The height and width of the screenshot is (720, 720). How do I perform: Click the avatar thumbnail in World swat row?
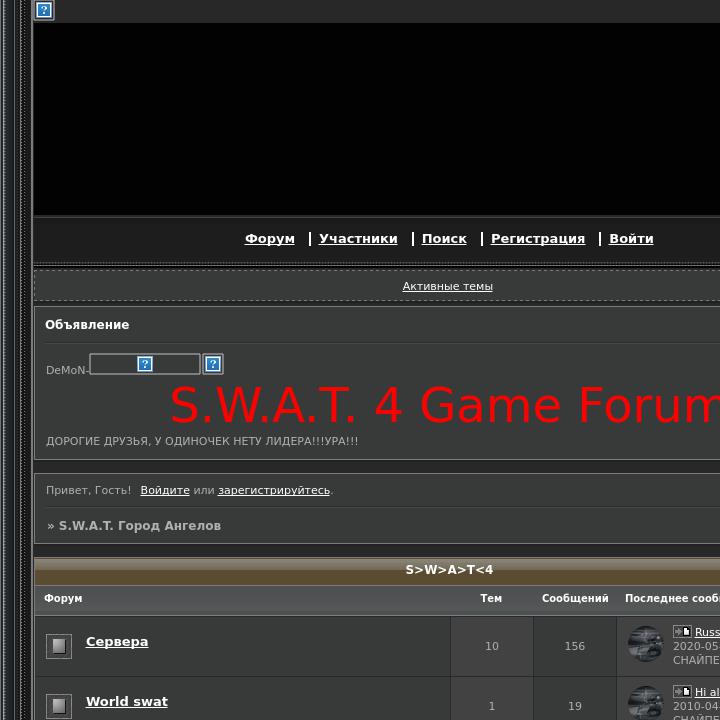point(645,703)
